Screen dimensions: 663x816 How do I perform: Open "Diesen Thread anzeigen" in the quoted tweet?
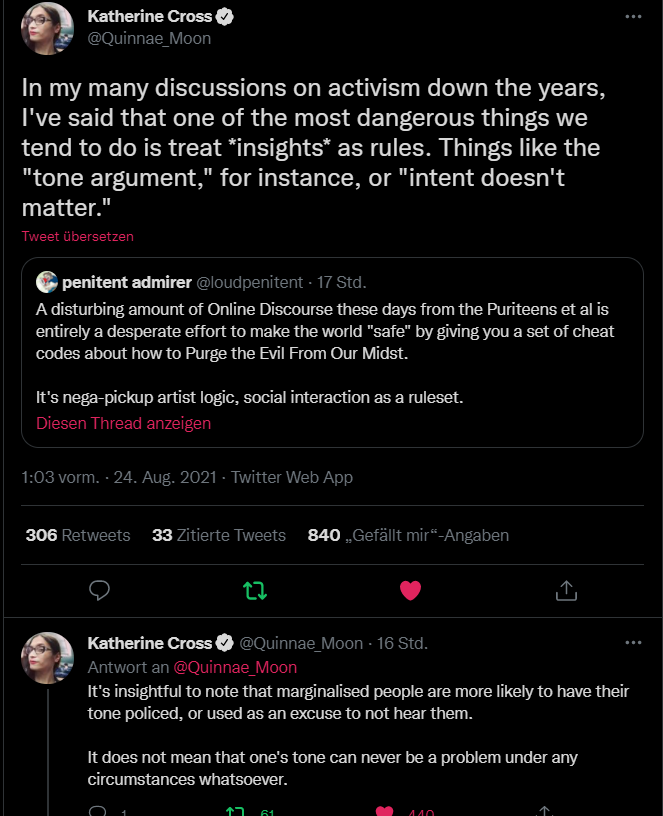(x=123, y=423)
